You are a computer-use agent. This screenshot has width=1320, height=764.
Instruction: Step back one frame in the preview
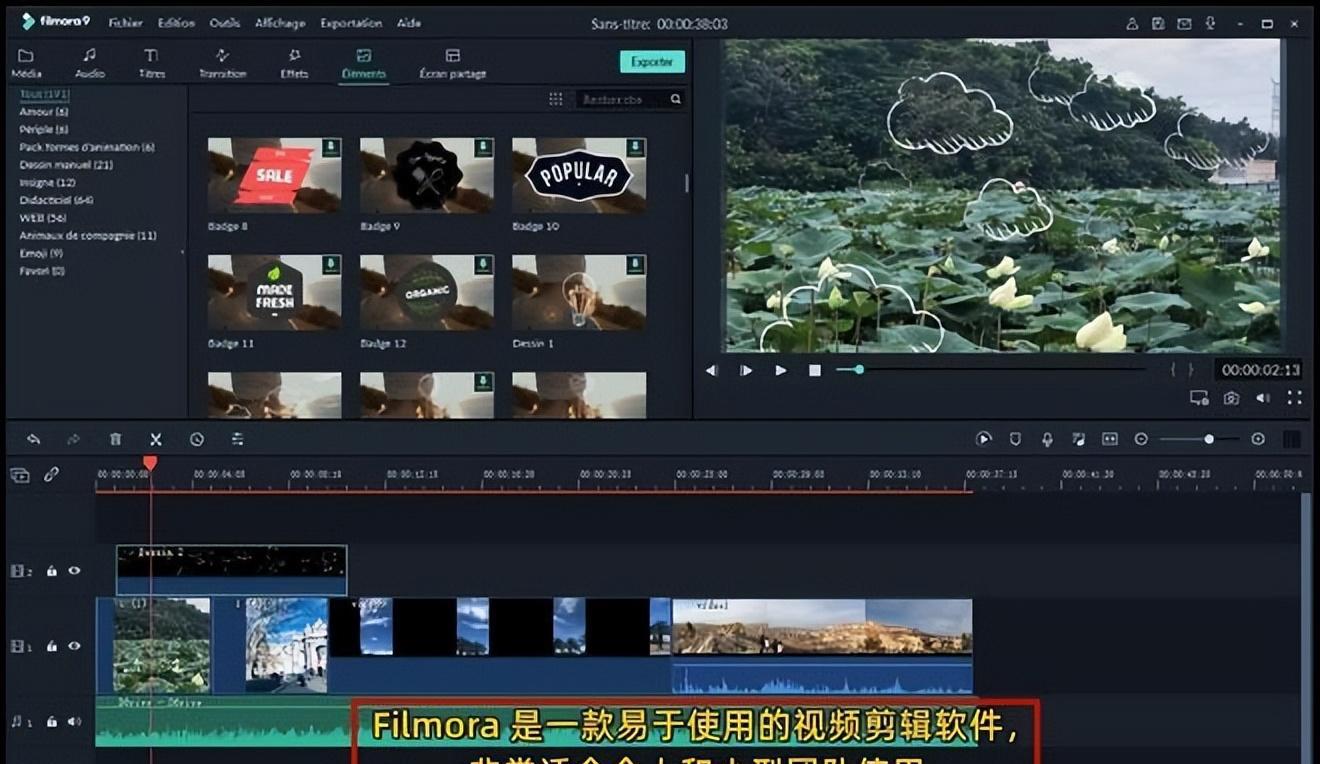[x=712, y=370]
